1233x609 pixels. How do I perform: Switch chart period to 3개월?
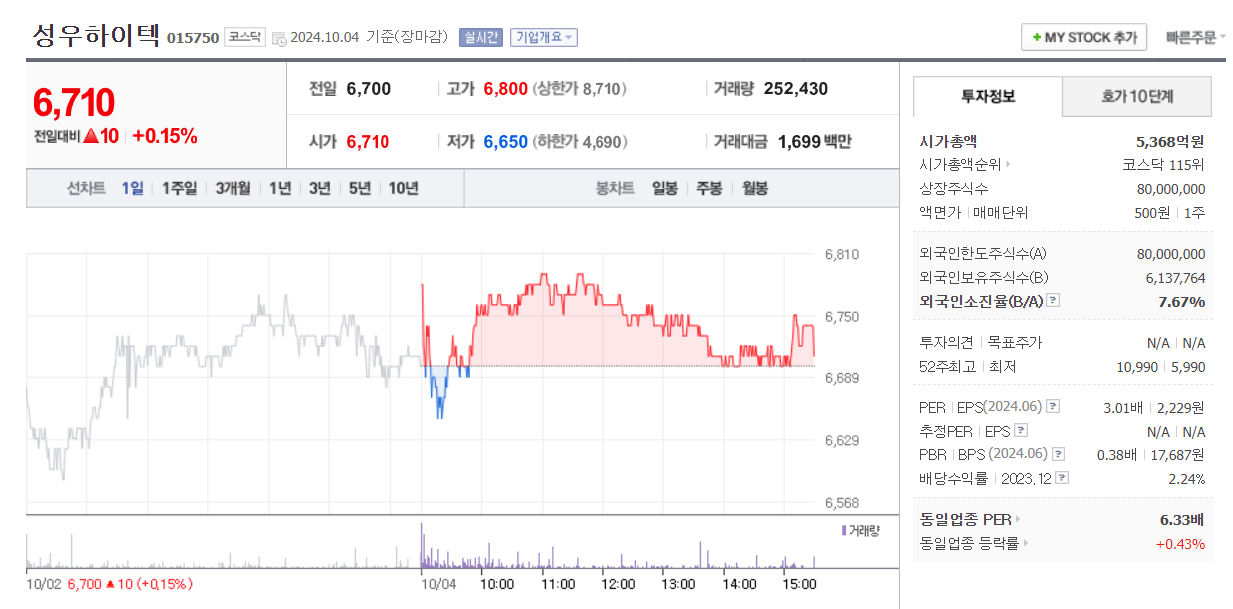click(x=231, y=187)
